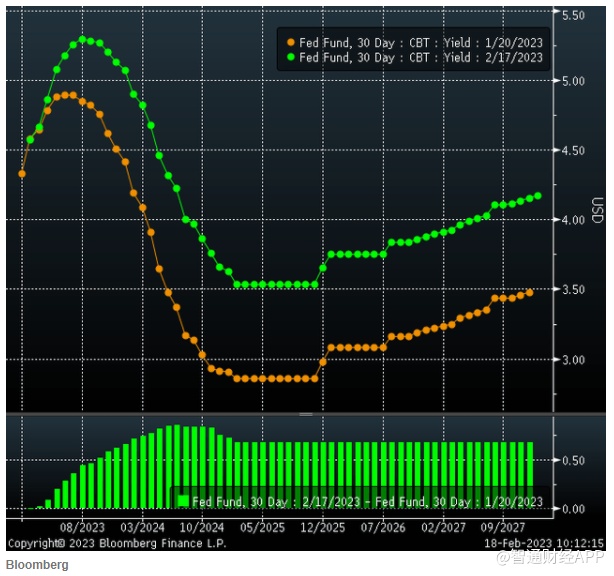Click the 12/2025 x-axis date label

click(x=323, y=528)
